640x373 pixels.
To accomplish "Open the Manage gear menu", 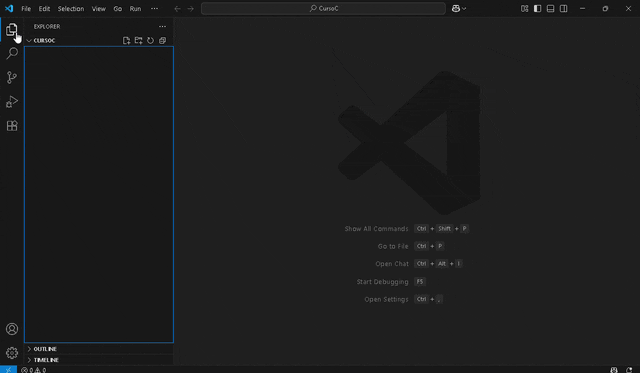I will 12,353.
